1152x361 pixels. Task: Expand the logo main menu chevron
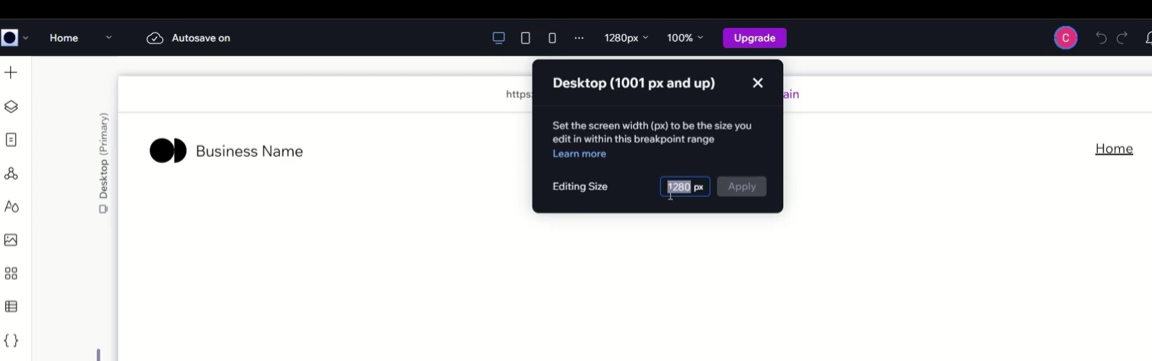tap(26, 37)
